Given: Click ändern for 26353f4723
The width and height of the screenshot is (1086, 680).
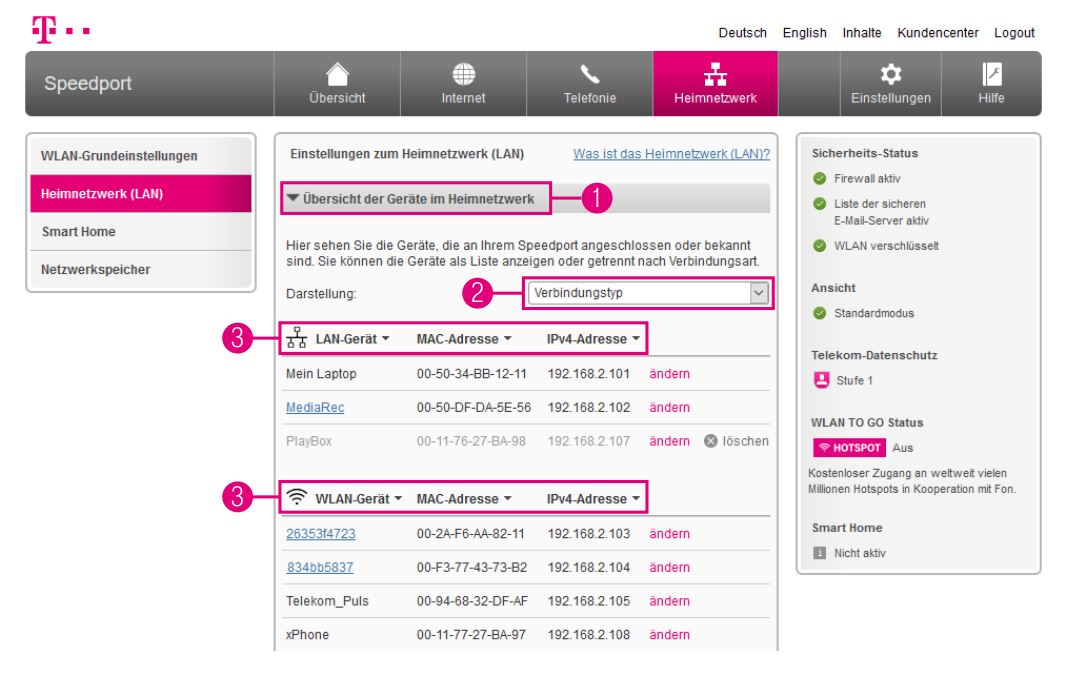Looking at the screenshot, I should [669, 534].
